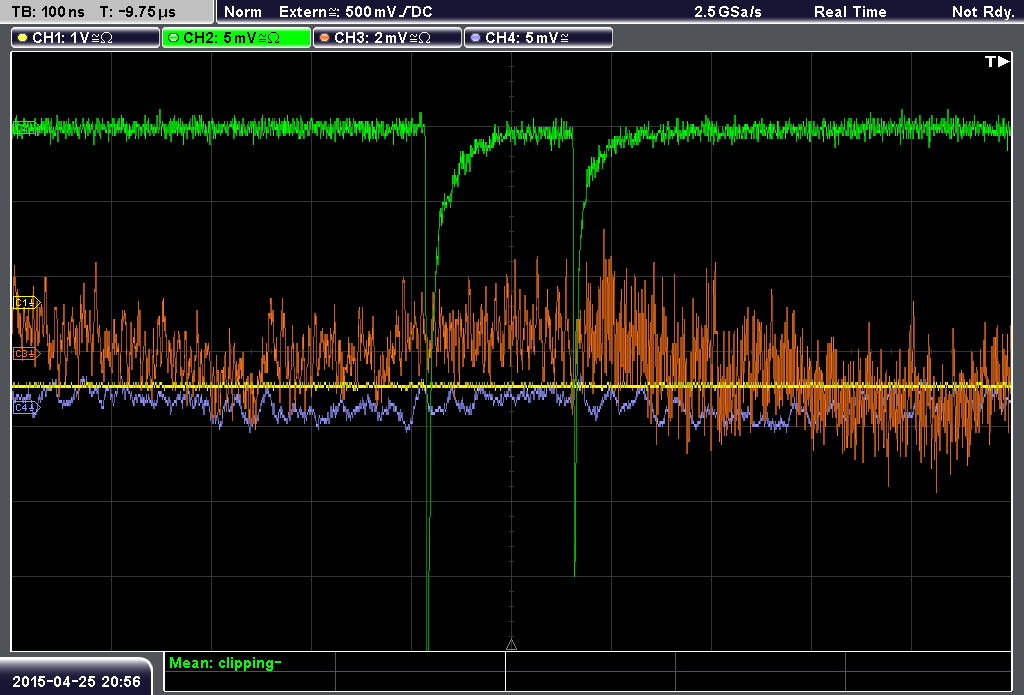The height and width of the screenshot is (695, 1024).
Task: Click the purple dot on CH4 tab
Action: pos(475,38)
